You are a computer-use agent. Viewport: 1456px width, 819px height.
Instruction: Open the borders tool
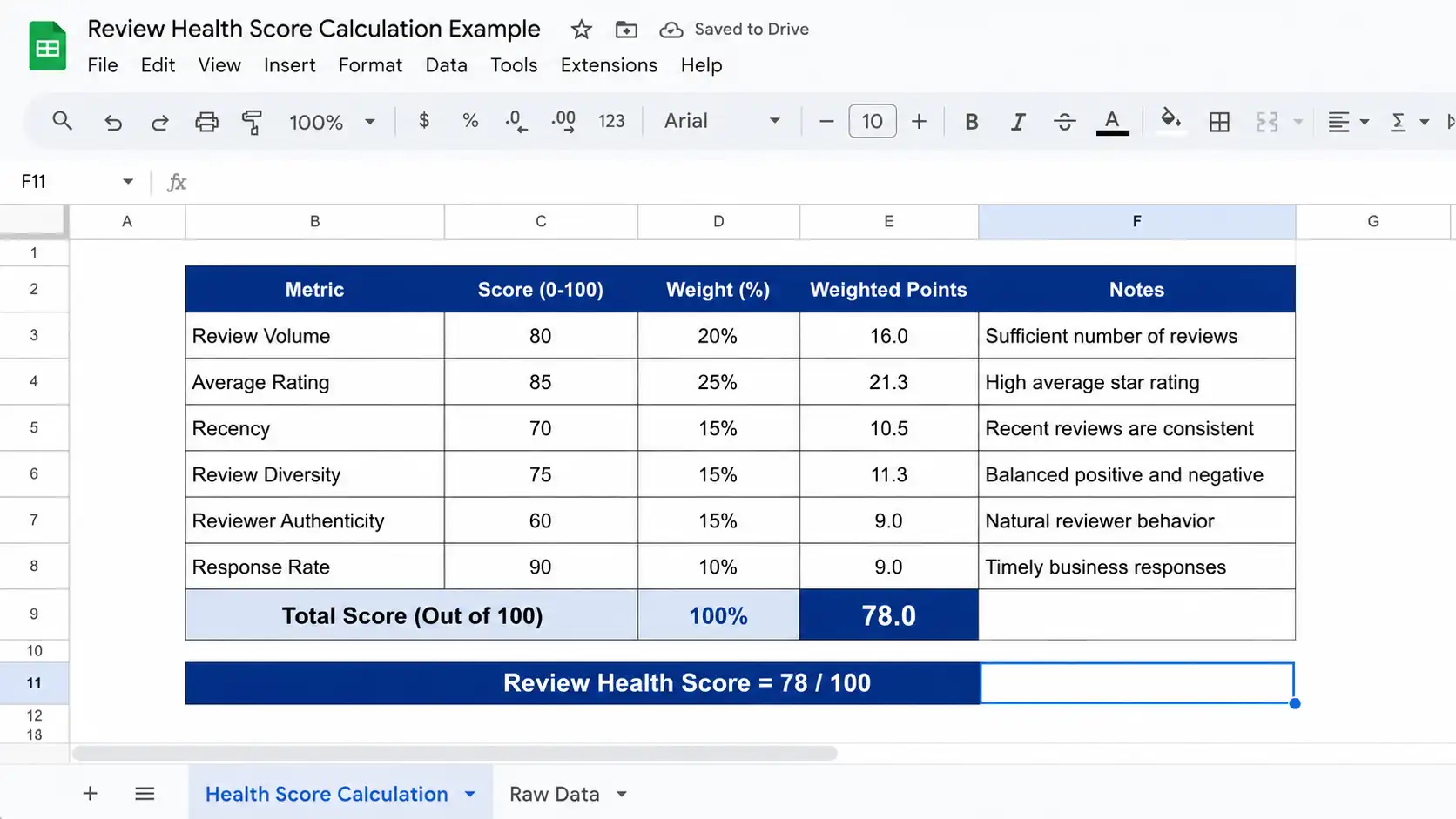(1219, 122)
